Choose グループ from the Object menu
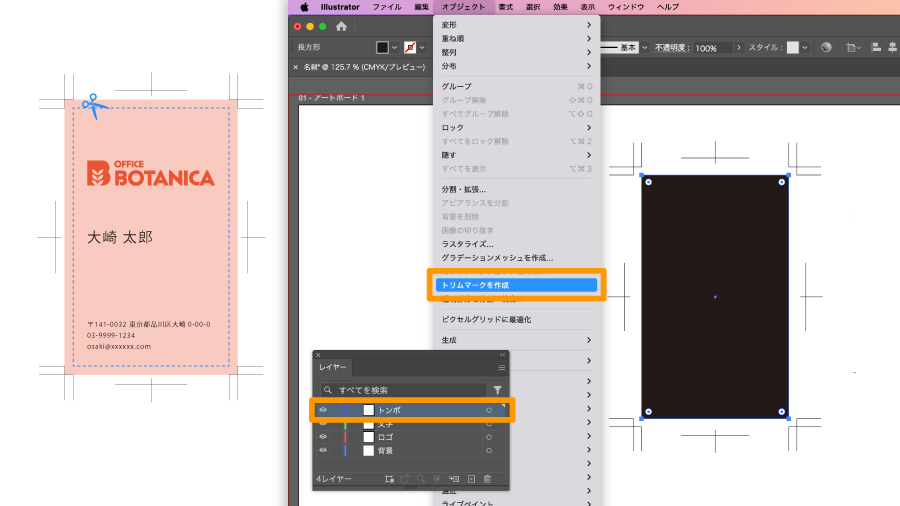This screenshot has width=900, height=506. click(516, 86)
